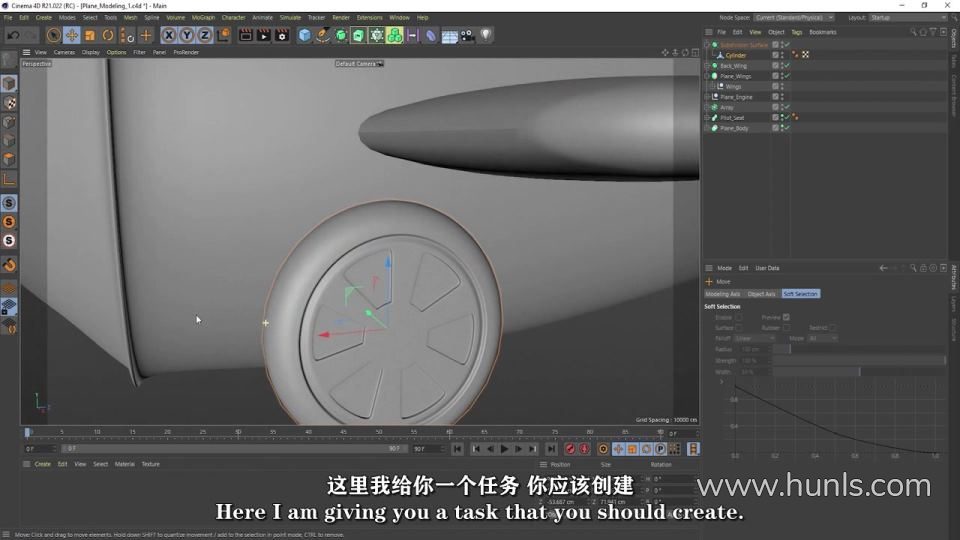
Task: Click the Play Forwards button
Action: coord(504,449)
